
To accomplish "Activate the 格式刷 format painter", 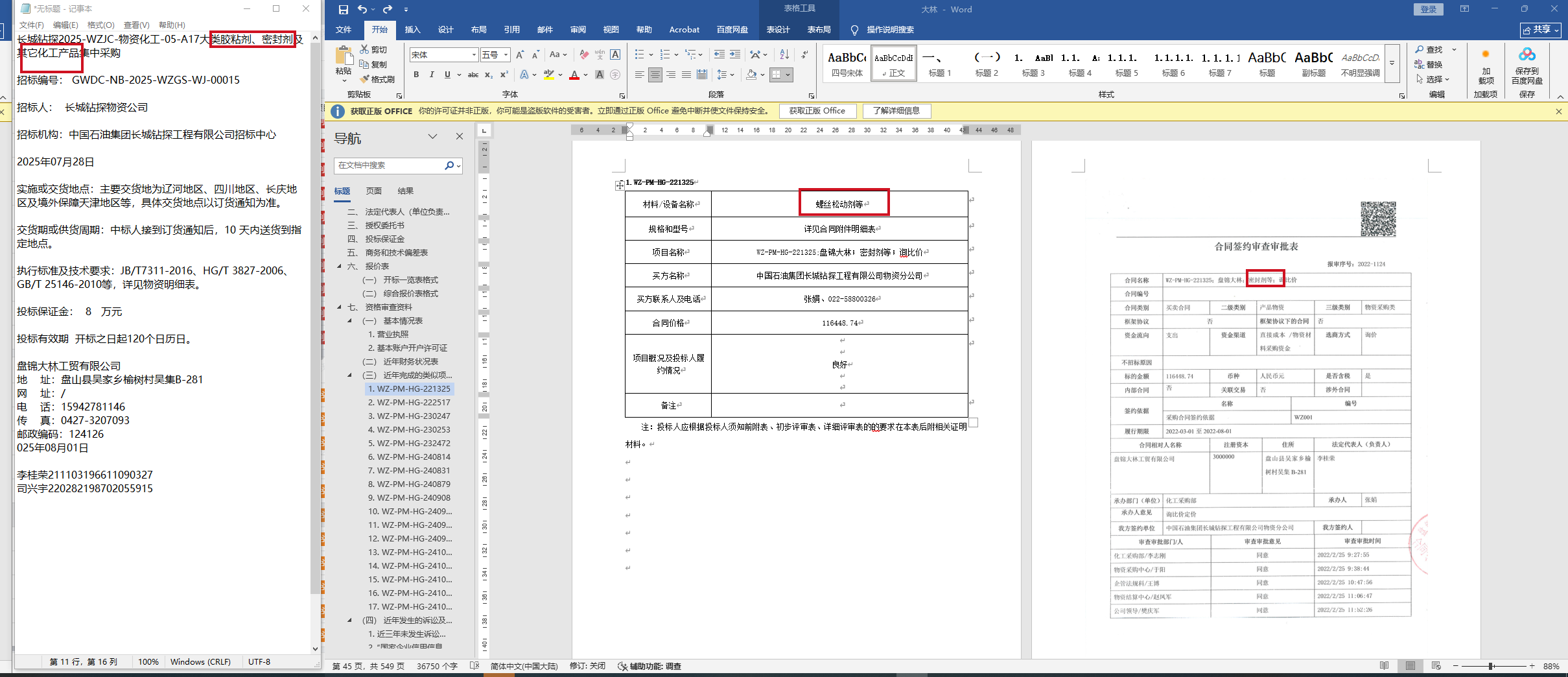I will pos(377,79).
